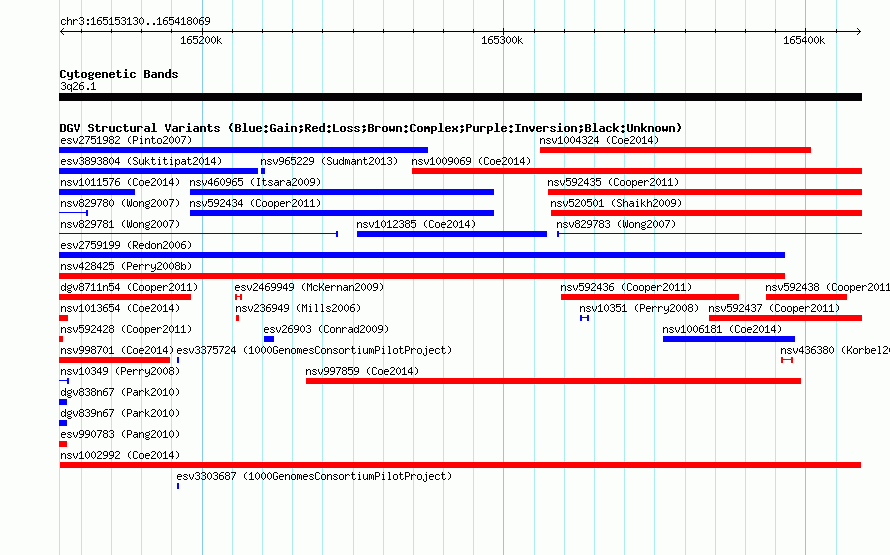Click the nsv592435 (Cooper2011) label
The image size is (890, 555).
point(613,182)
